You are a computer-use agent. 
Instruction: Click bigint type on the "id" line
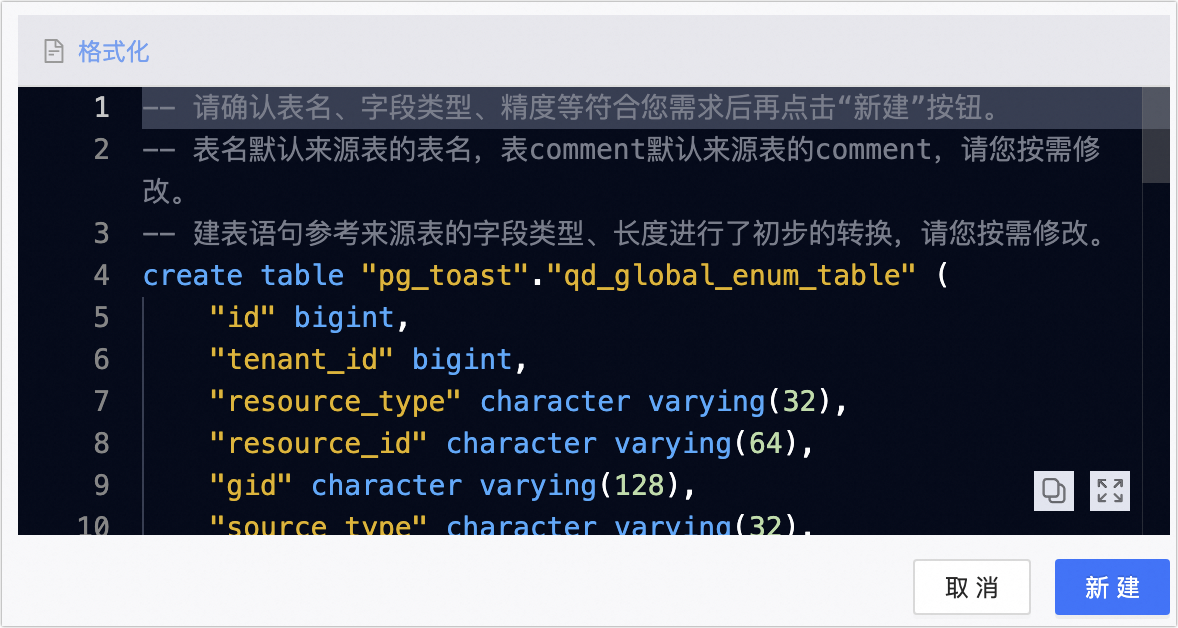[344, 318]
